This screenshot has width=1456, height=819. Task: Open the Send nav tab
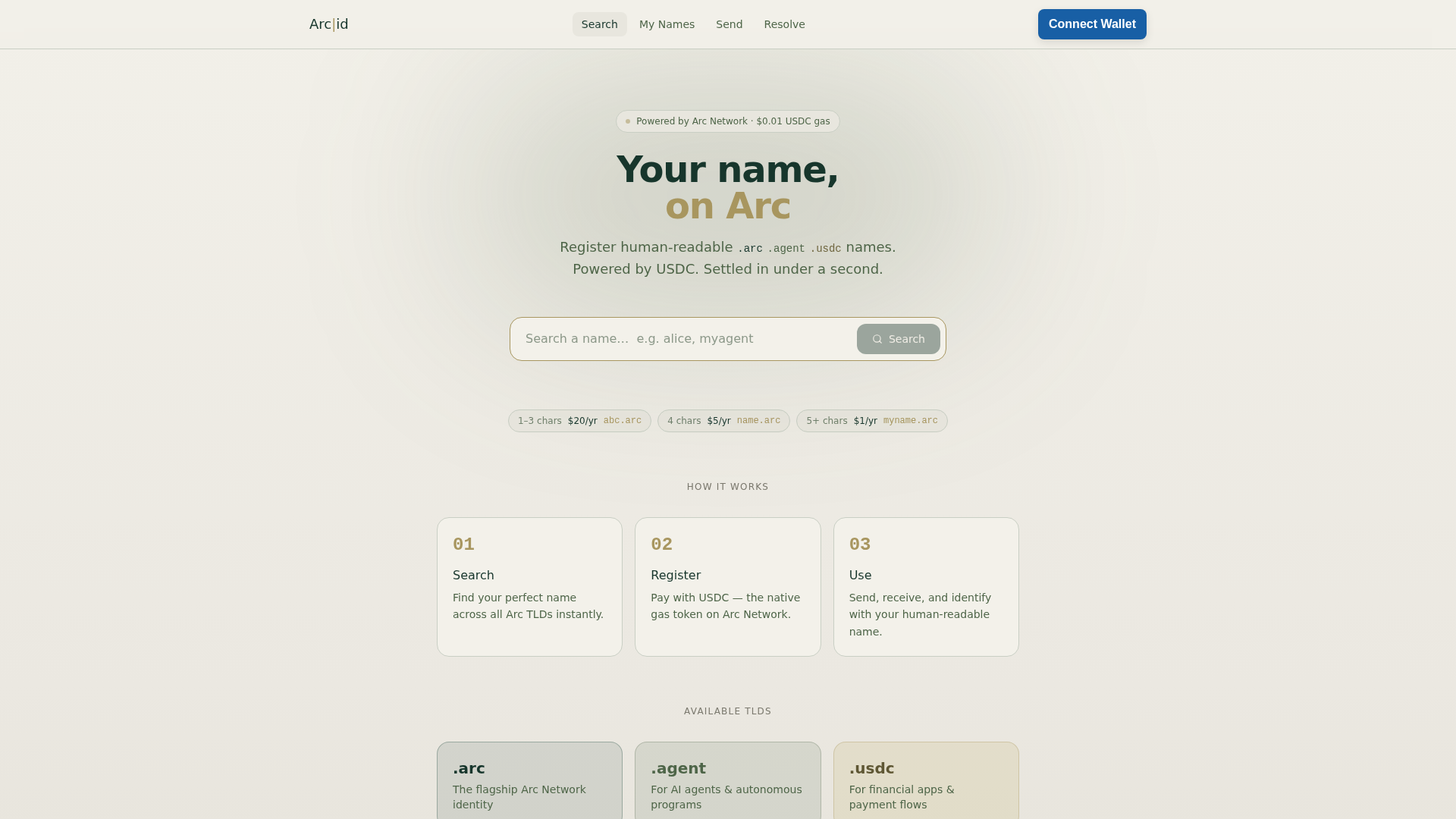(729, 24)
